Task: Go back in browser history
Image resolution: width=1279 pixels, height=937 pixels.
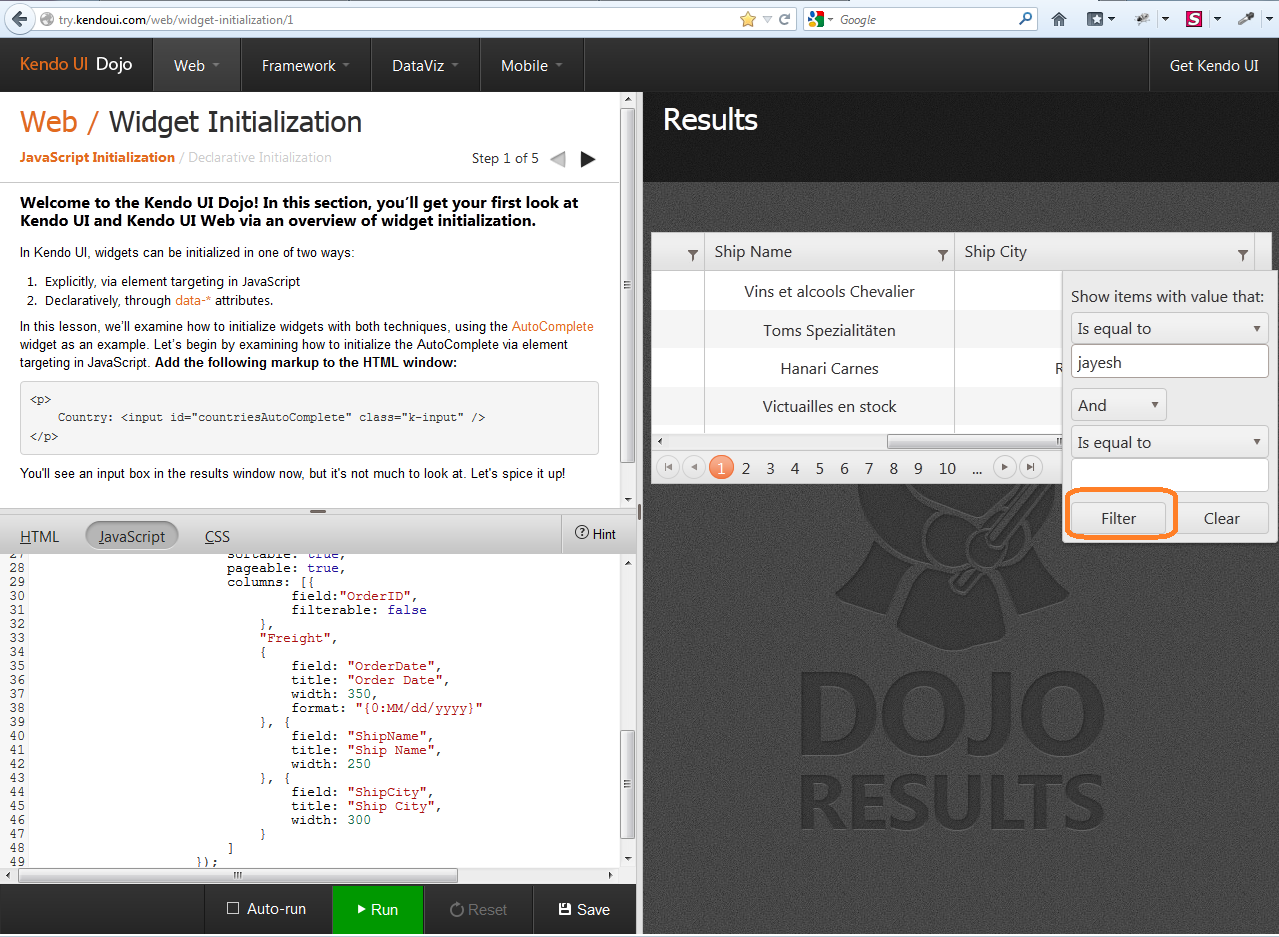Action: pos(20,19)
